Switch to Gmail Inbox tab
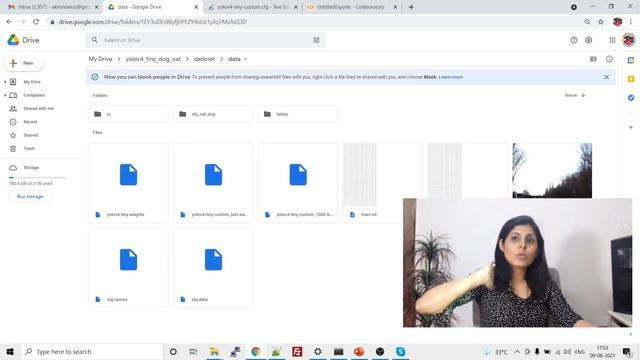Viewport: 640px width, 360px height. pyautogui.click(x=52, y=7)
